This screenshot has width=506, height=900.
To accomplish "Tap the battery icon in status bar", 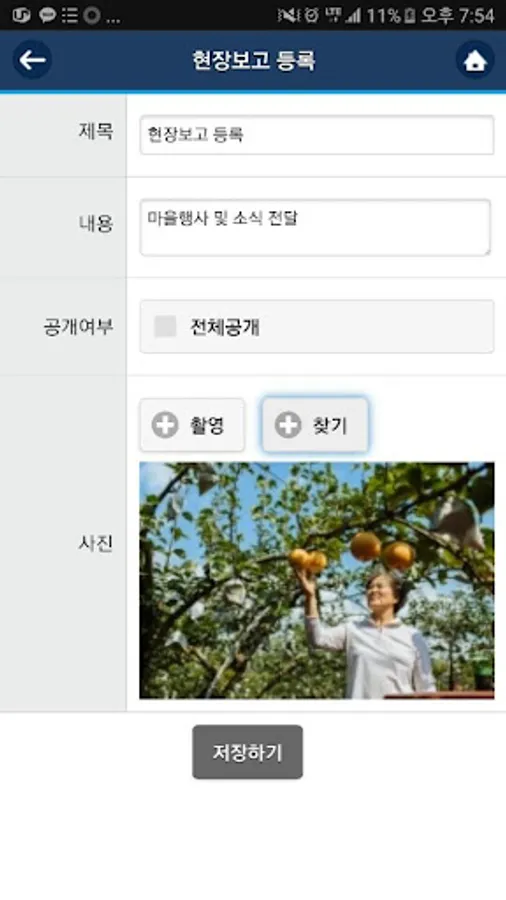I will click(410, 15).
